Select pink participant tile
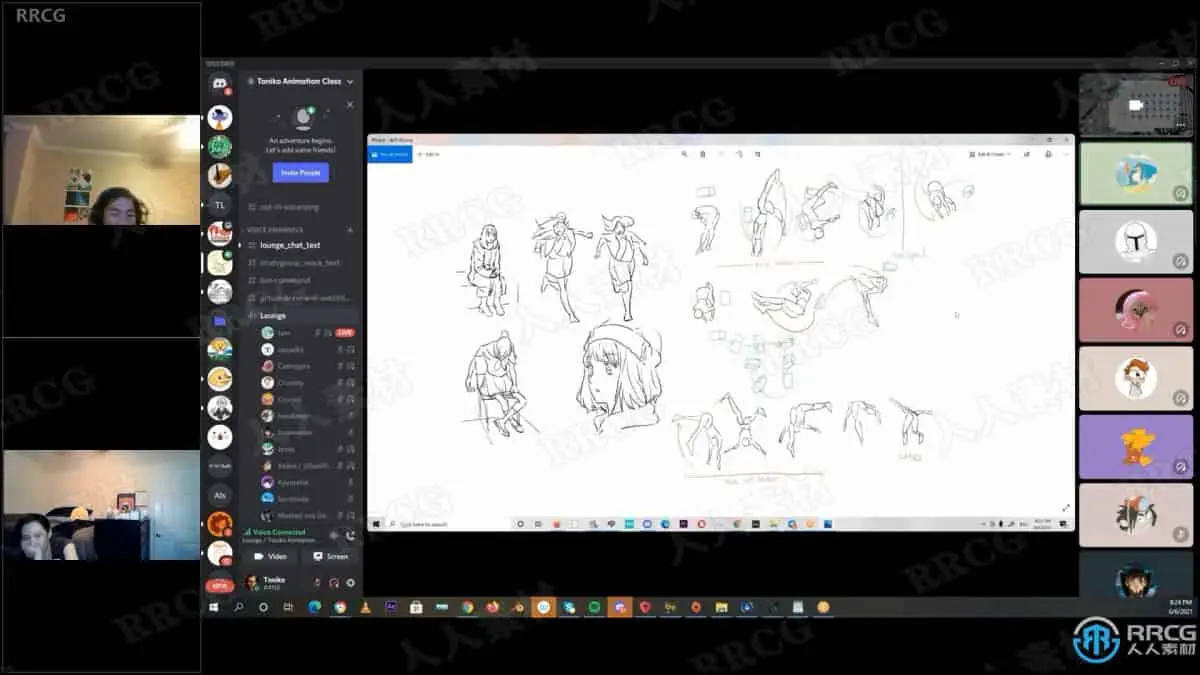The width and height of the screenshot is (1200, 675). tap(1136, 310)
